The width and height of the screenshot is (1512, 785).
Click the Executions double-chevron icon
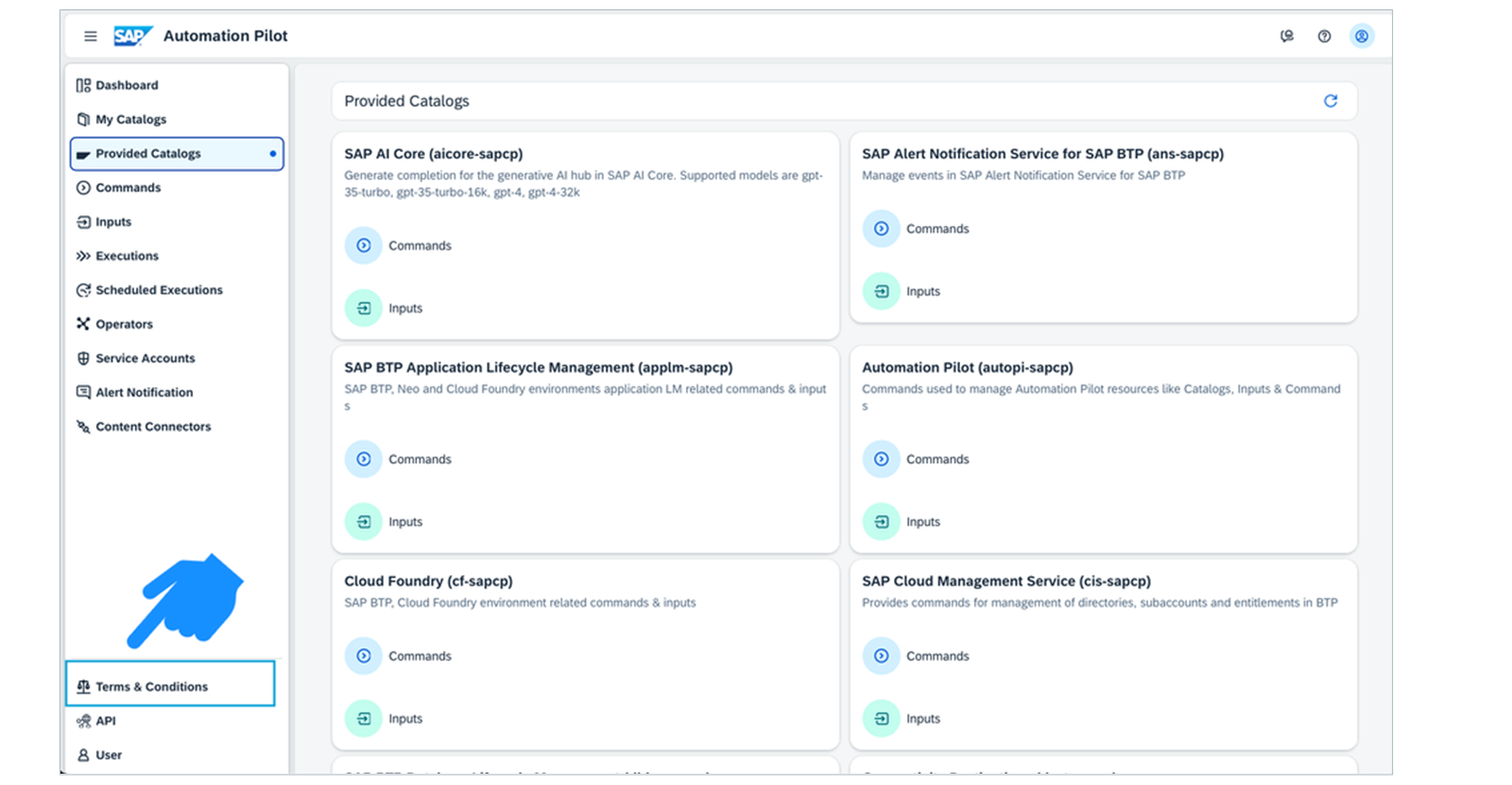83,256
